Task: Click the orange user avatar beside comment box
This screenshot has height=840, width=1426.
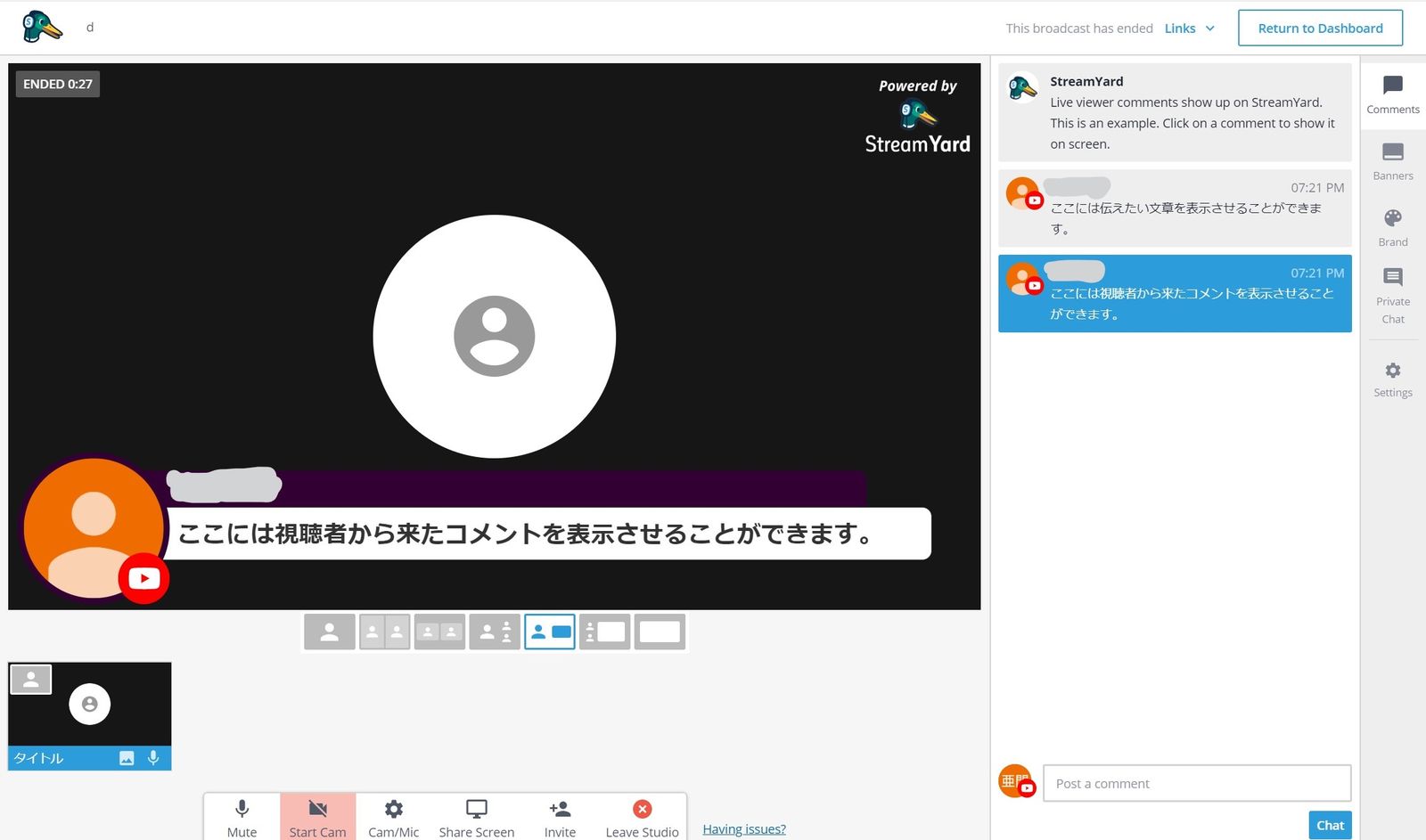Action: [x=1016, y=780]
